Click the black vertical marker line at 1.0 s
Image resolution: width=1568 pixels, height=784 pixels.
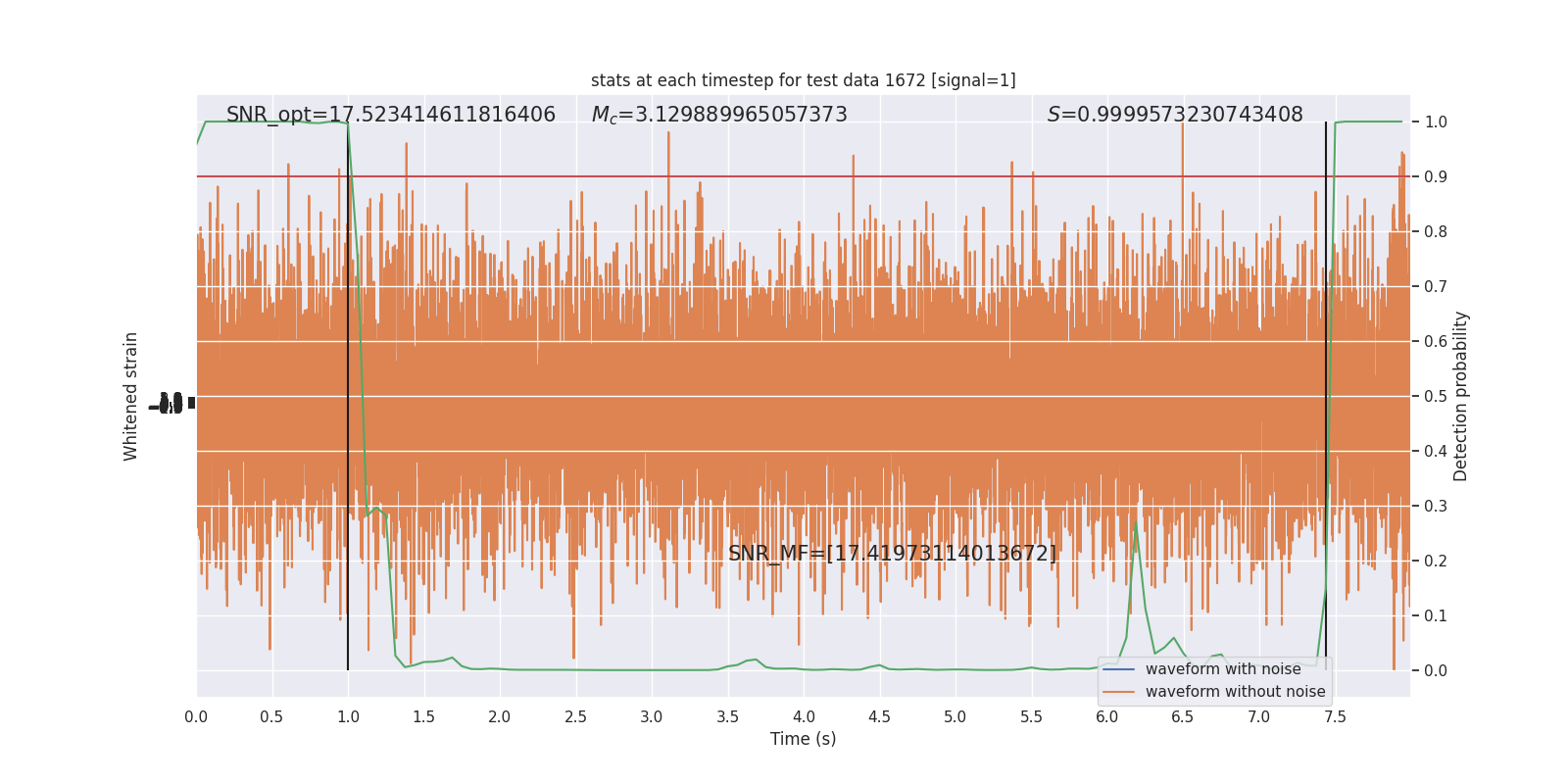(x=348, y=396)
